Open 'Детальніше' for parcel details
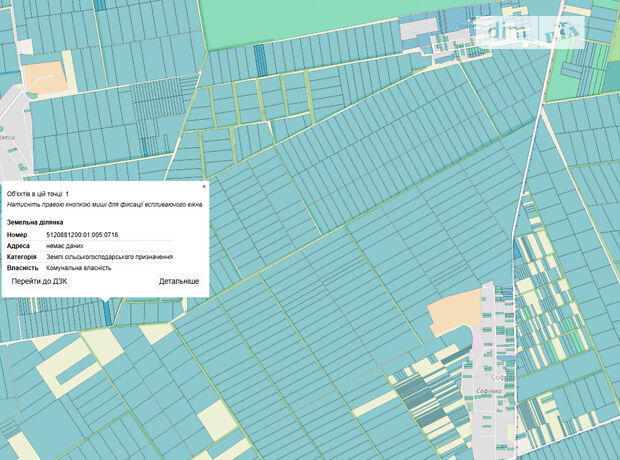 (178, 281)
